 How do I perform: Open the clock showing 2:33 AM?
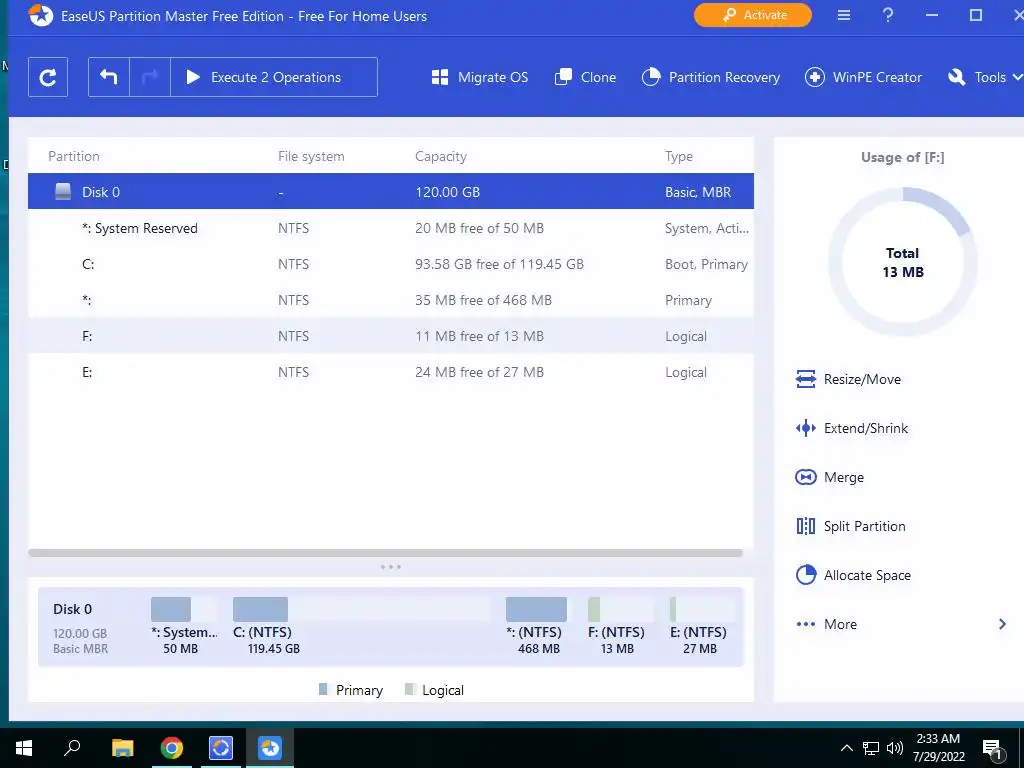[938, 747]
